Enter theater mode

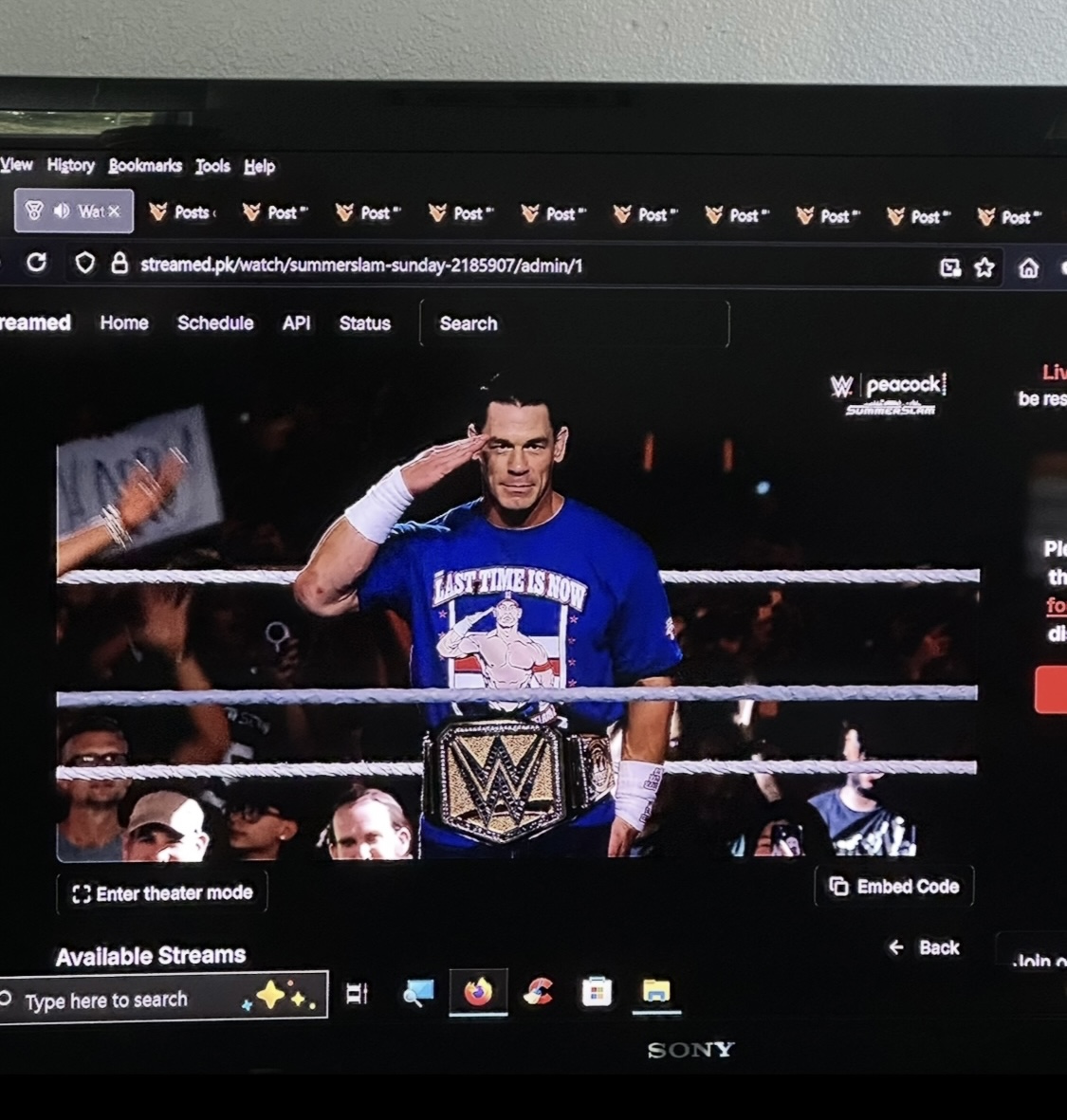pos(162,893)
